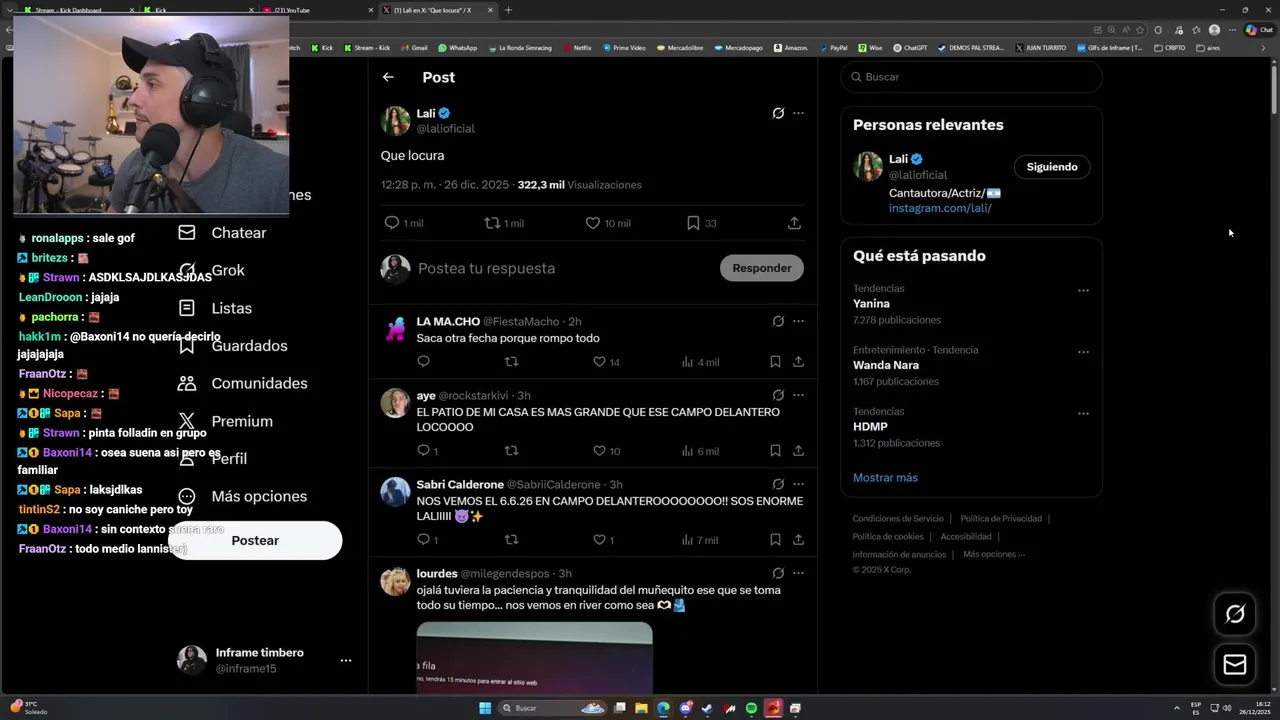Open more options on Lali's post
This screenshot has width=1280, height=720.
click(x=798, y=113)
